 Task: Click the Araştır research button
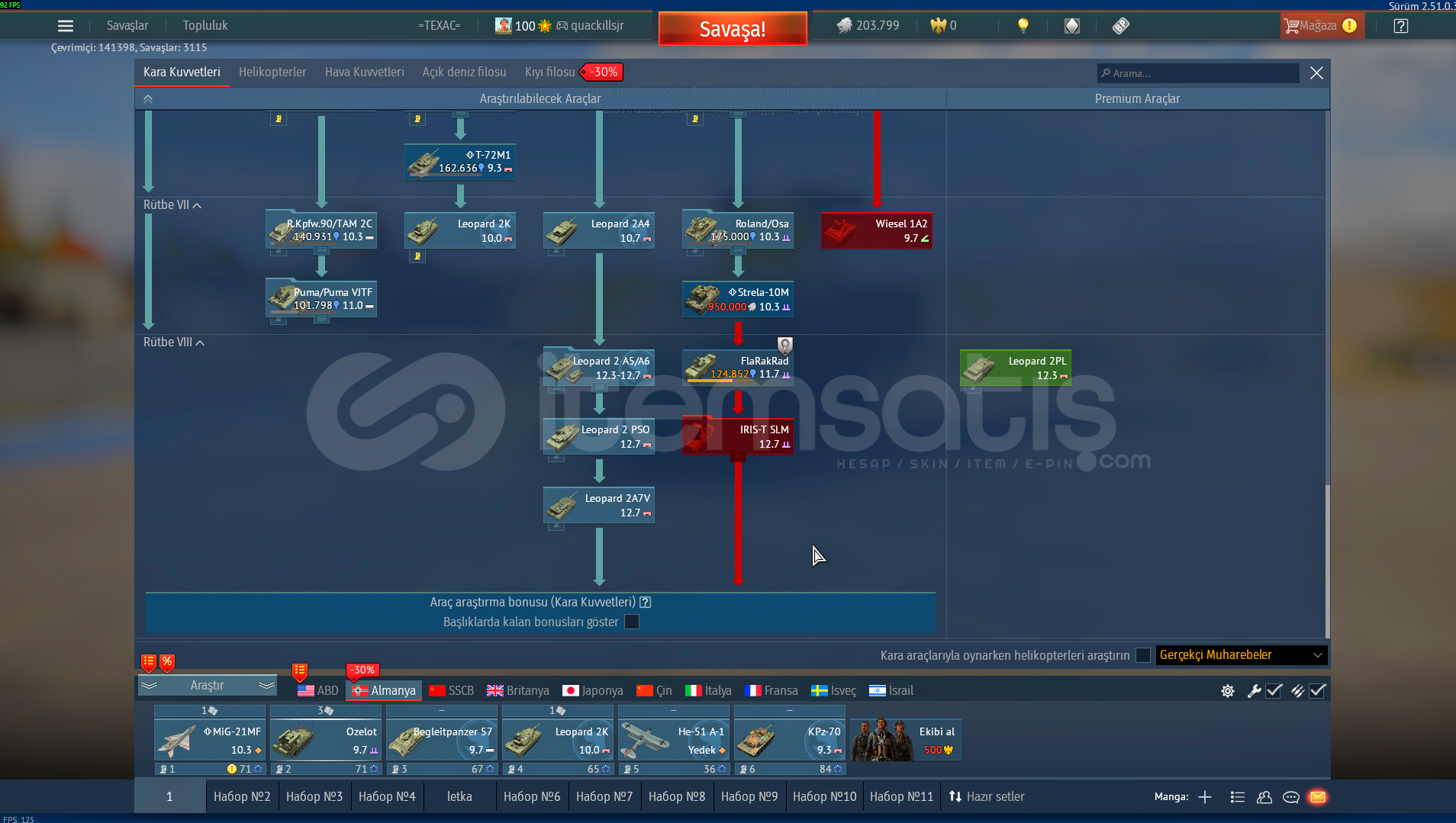tap(207, 686)
